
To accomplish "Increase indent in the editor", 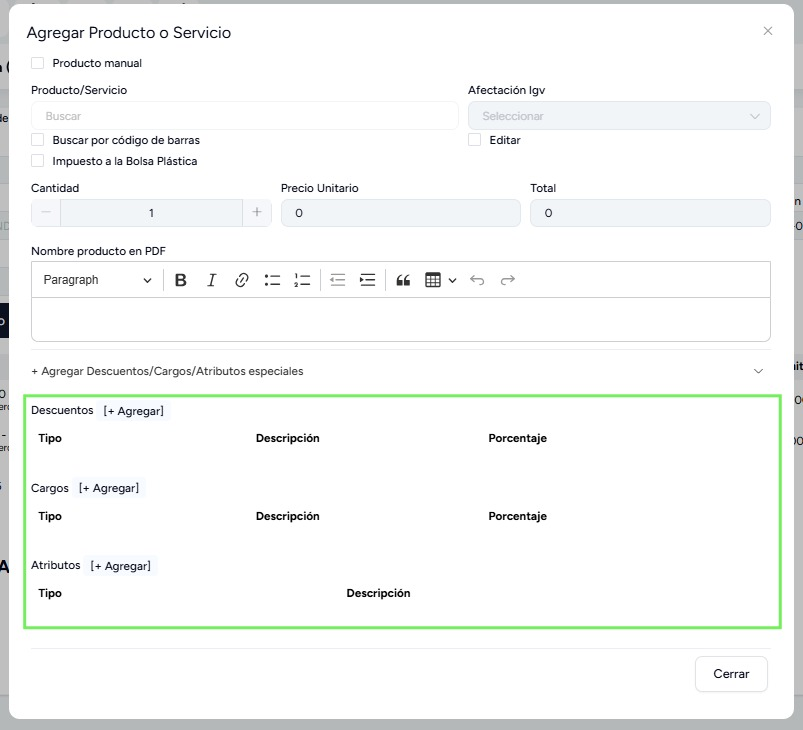I will point(368,280).
